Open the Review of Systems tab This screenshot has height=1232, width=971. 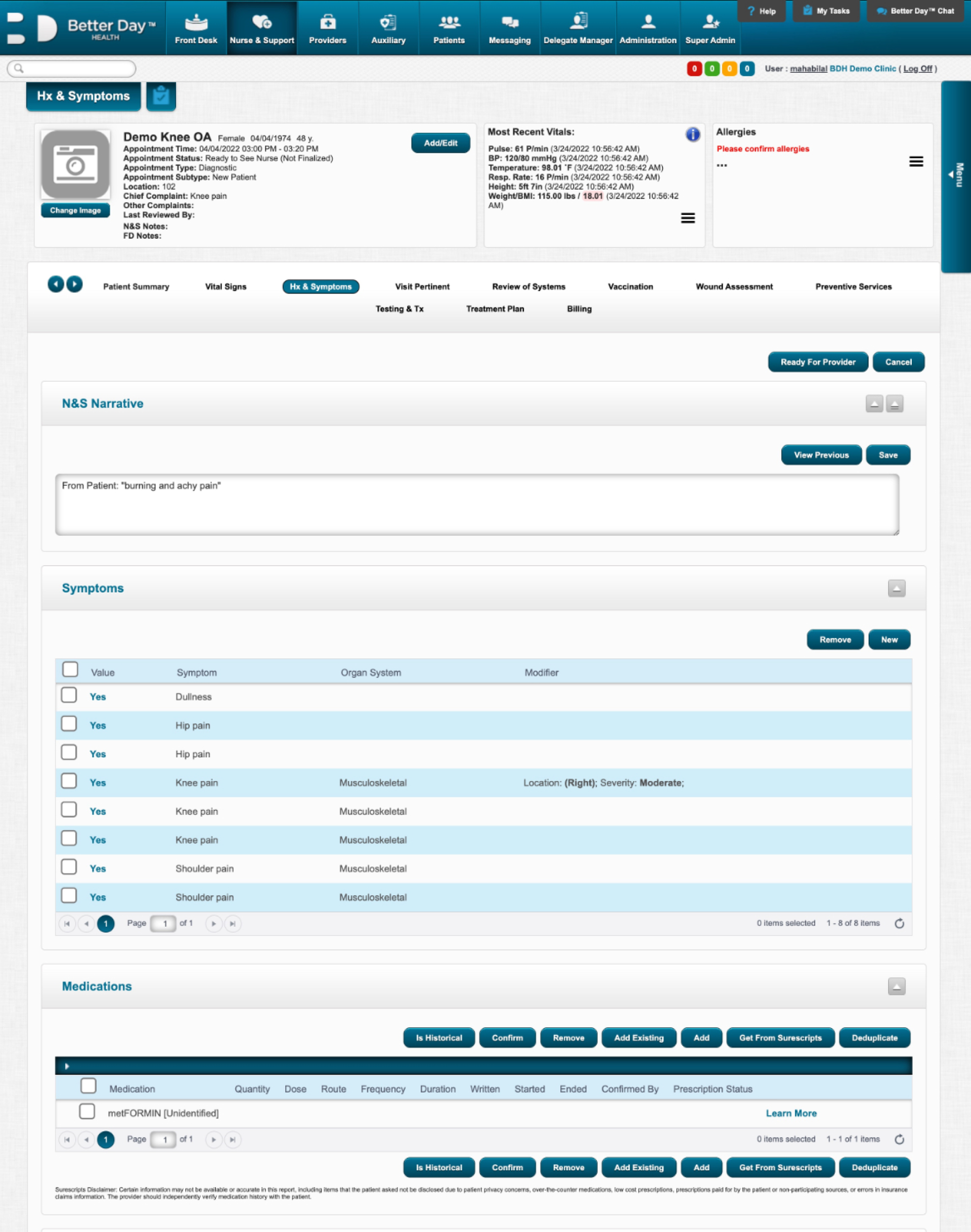[x=528, y=287]
